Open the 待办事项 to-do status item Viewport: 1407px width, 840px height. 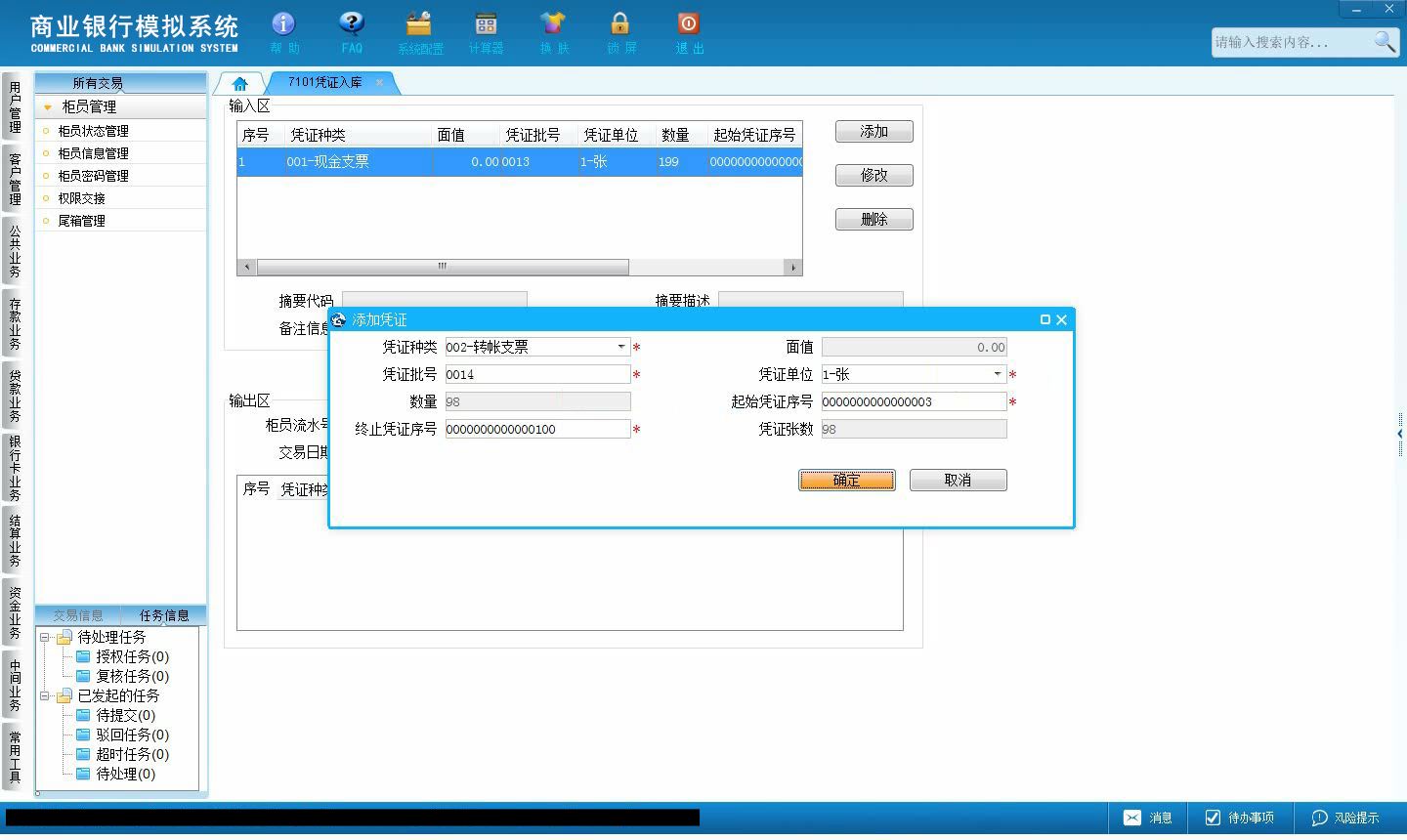pos(1239,818)
